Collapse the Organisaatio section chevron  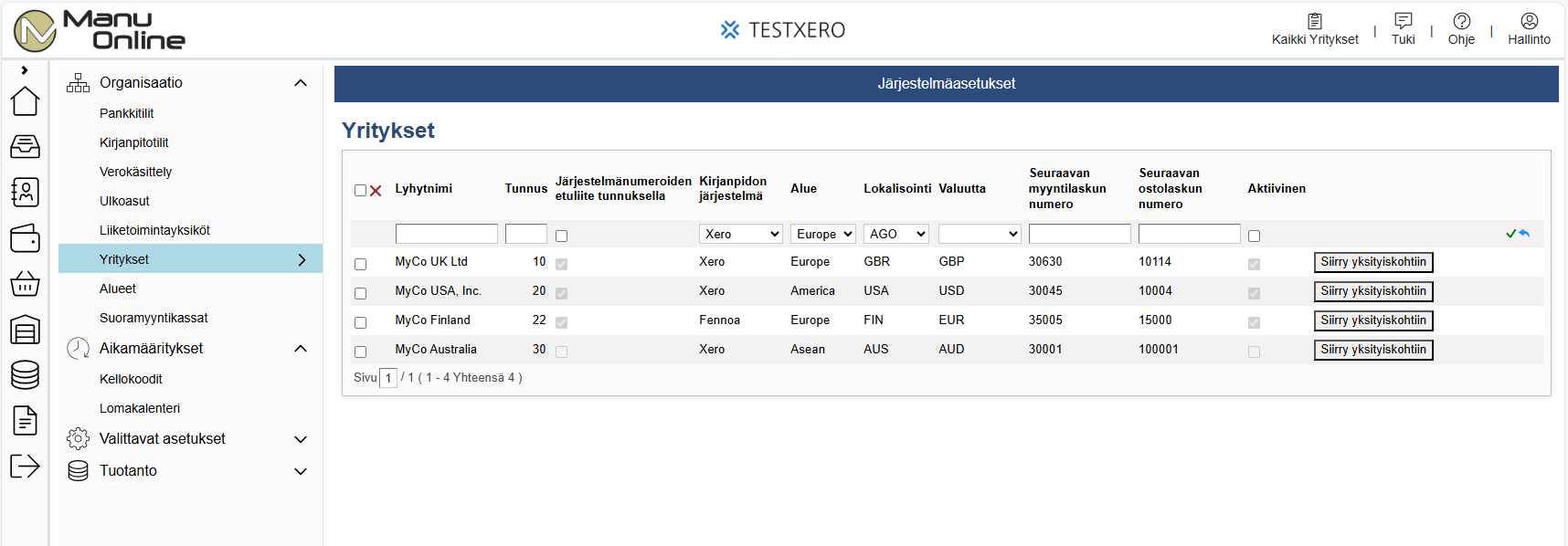[301, 83]
